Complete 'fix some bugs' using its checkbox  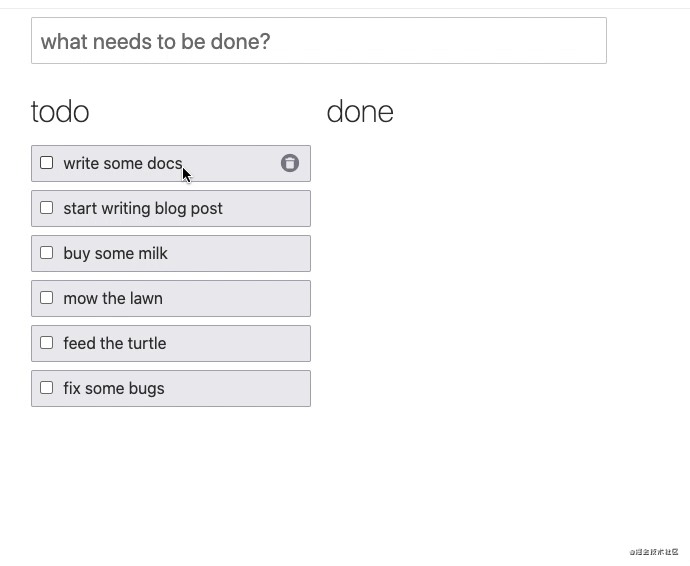point(46,387)
